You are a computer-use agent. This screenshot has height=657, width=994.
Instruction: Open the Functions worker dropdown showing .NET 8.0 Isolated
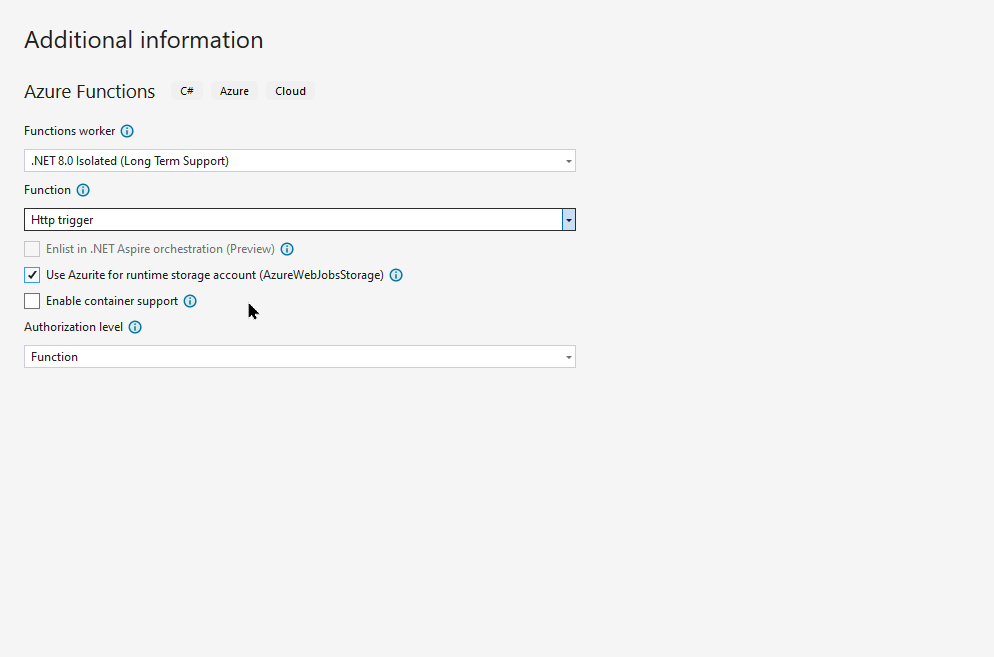(x=300, y=161)
